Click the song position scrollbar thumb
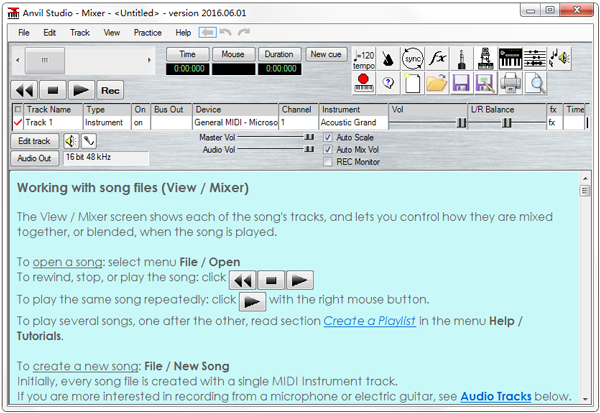Viewport: 600px width, 413px height. point(45,60)
